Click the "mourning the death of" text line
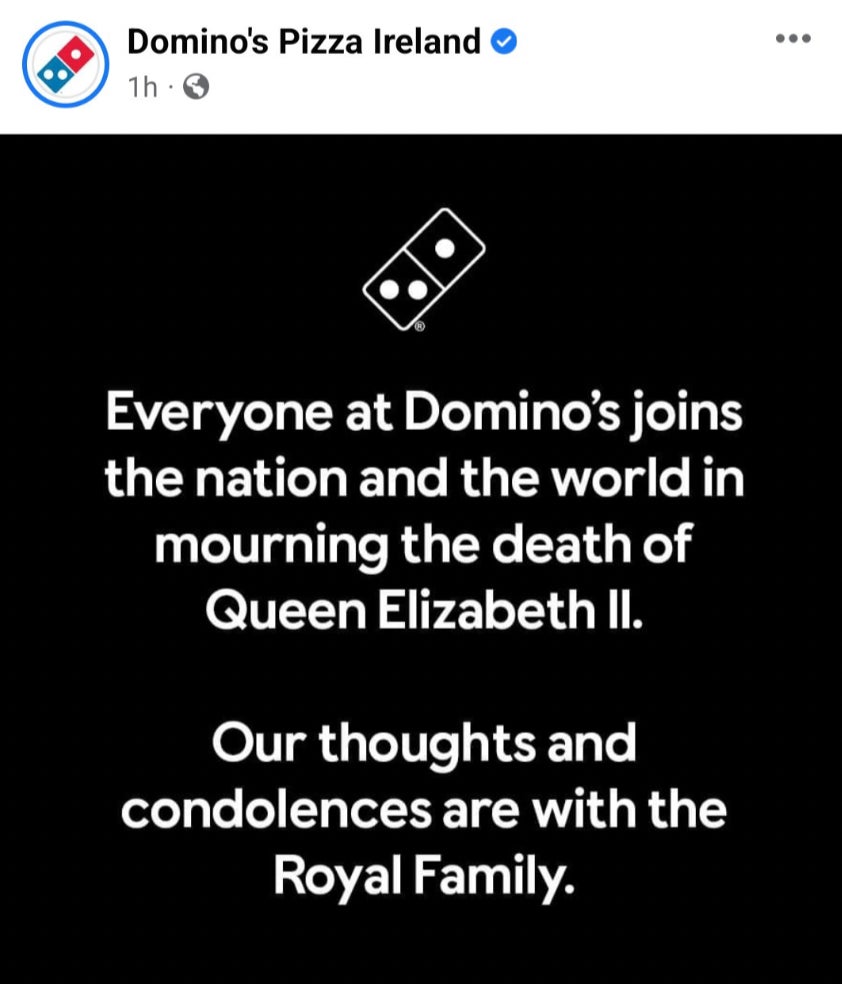Screen dimensions: 842x984 coord(423,547)
